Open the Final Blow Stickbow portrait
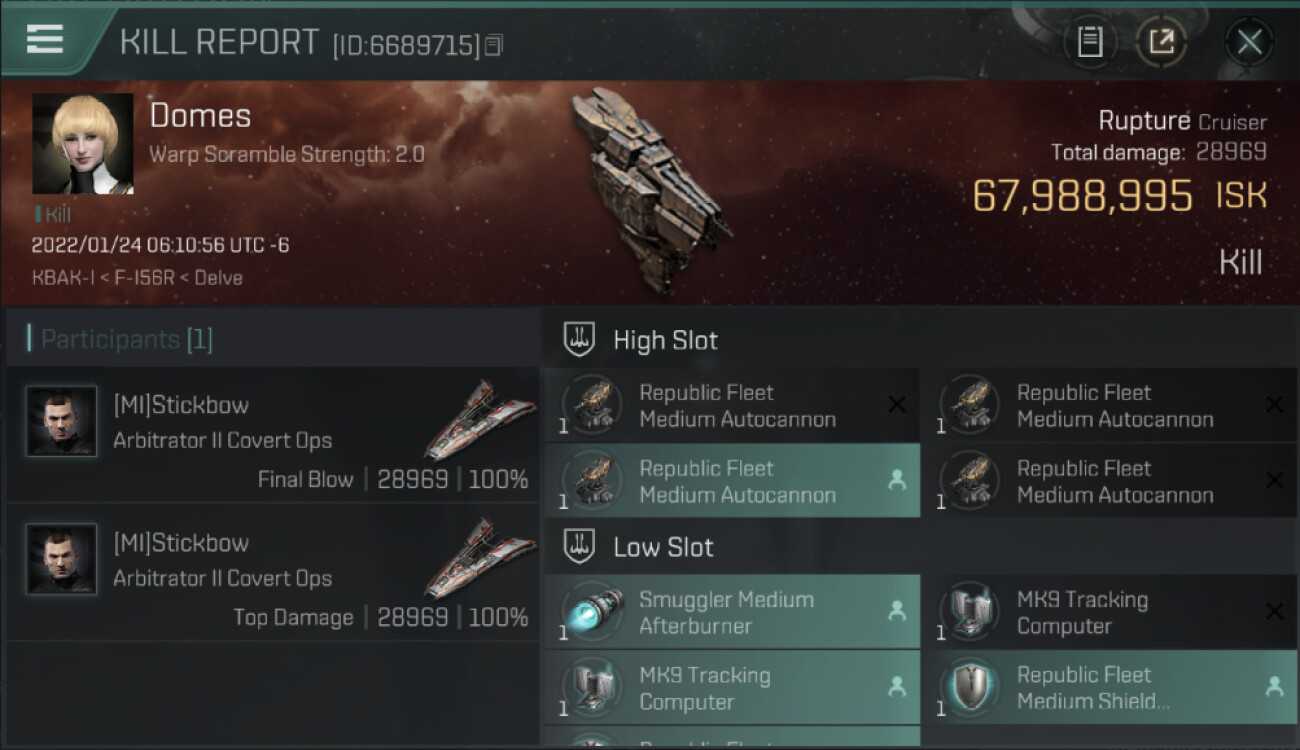Image resolution: width=1300 pixels, height=750 pixels. [62, 422]
